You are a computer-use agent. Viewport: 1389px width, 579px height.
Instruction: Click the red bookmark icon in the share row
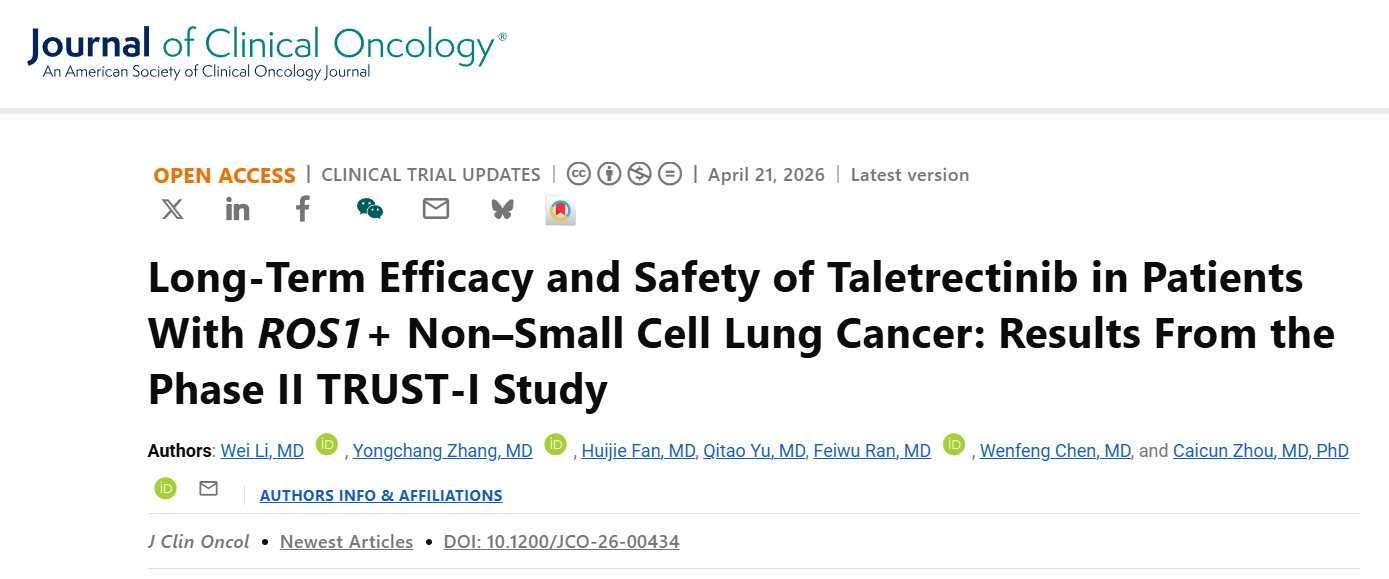pyautogui.click(x=560, y=211)
